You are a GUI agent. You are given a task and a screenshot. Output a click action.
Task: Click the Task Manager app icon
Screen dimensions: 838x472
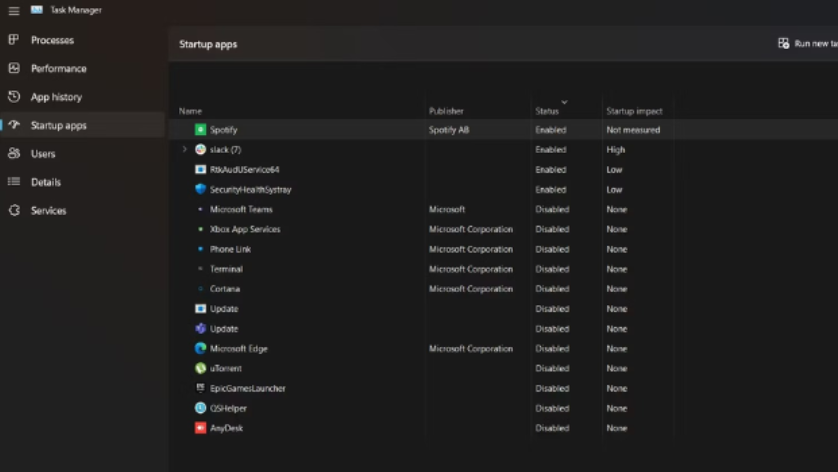pos(36,10)
